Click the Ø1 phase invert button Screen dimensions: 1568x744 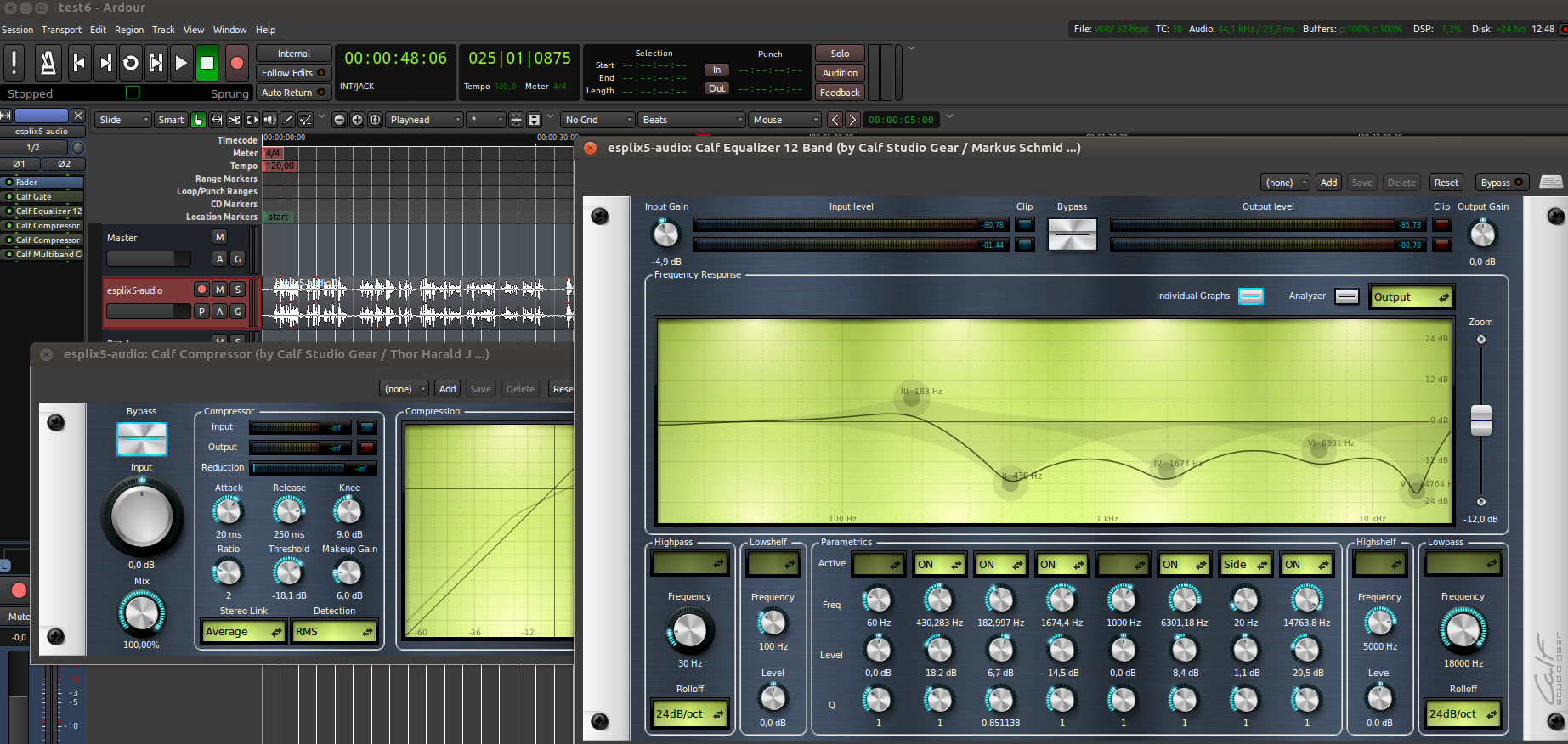pyautogui.click(x=19, y=164)
